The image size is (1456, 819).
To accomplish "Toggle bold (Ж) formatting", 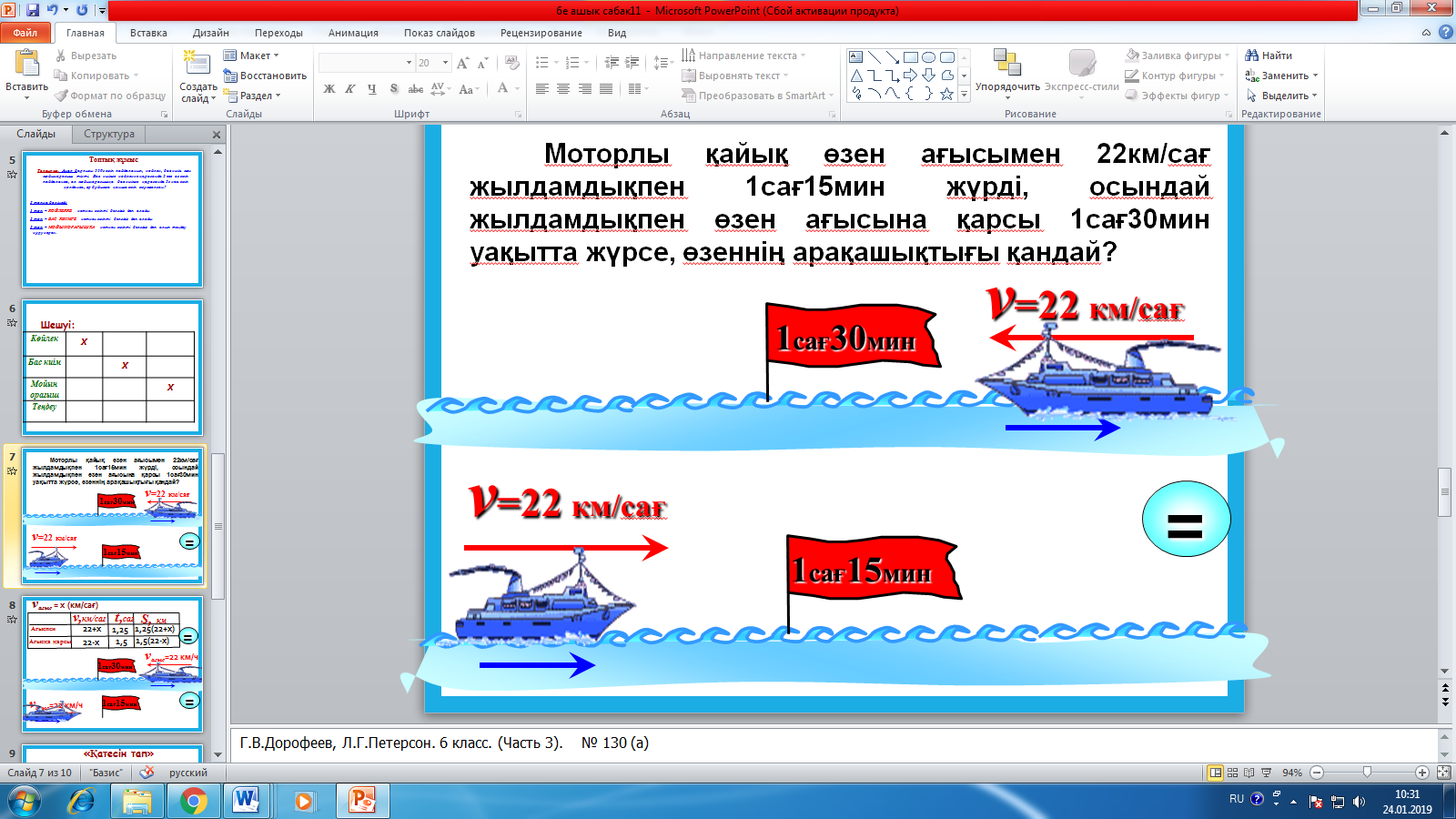I will (x=329, y=89).
